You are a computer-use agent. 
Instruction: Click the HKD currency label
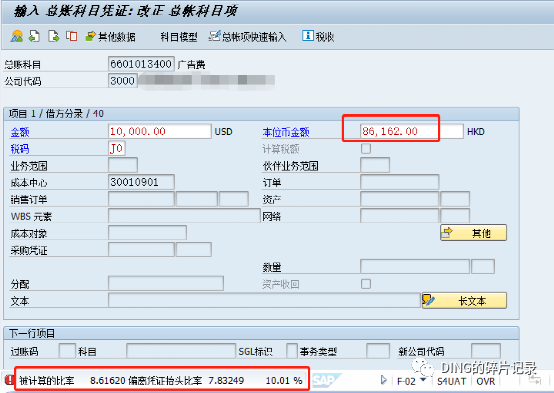pyautogui.click(x=476, y=132)
